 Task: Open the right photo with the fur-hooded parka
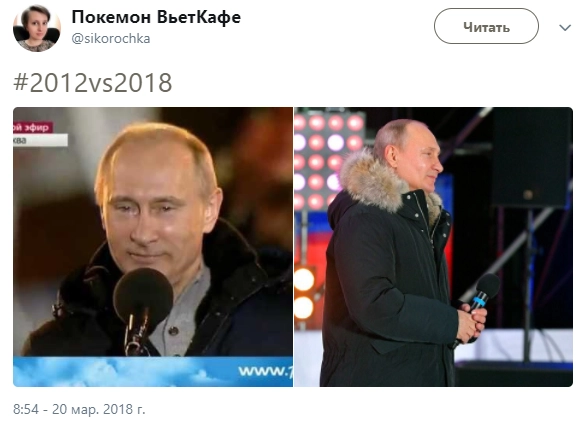(x=433, y=247)
